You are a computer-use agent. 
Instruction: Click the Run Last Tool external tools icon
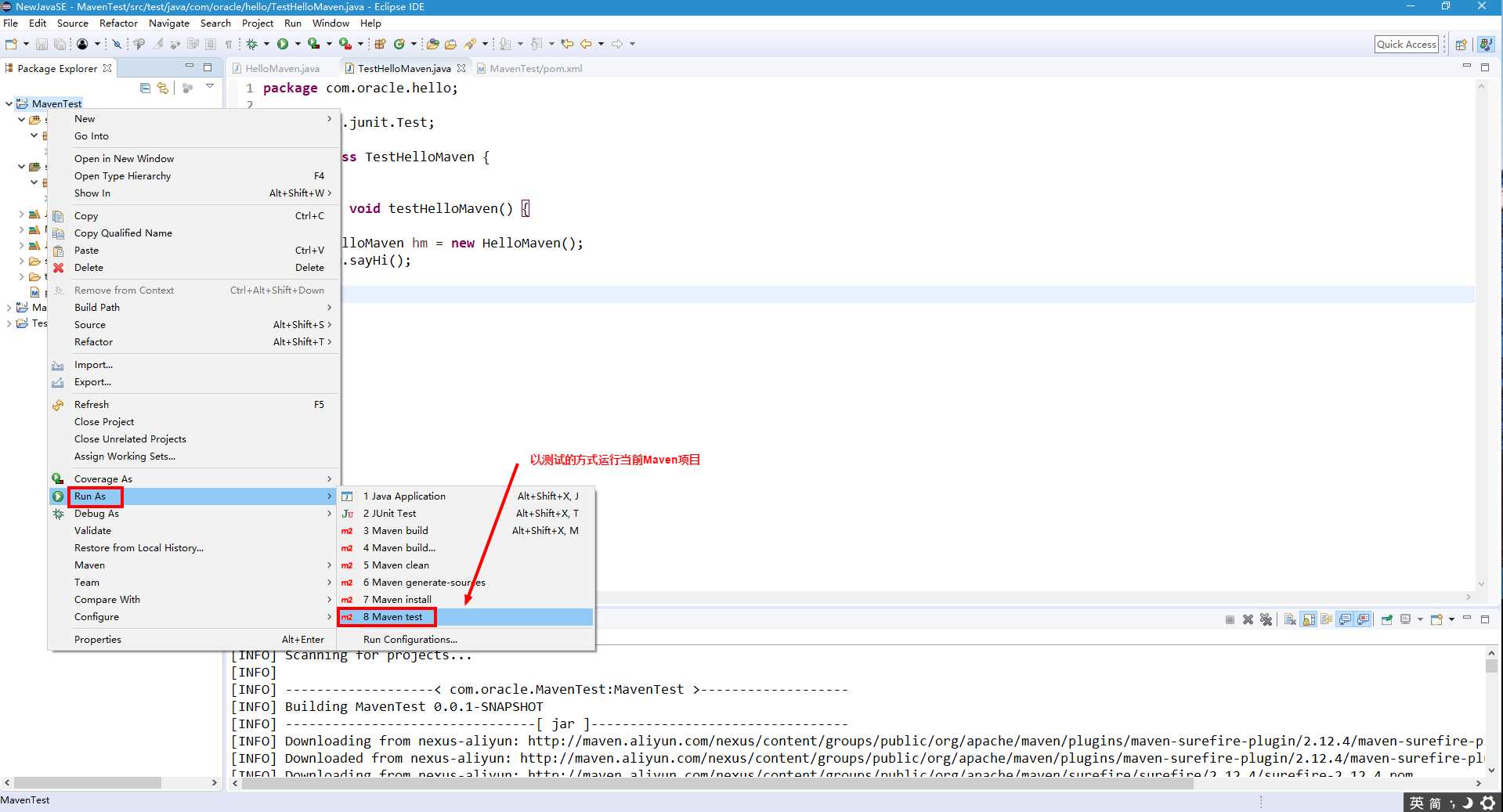[345, 44]
